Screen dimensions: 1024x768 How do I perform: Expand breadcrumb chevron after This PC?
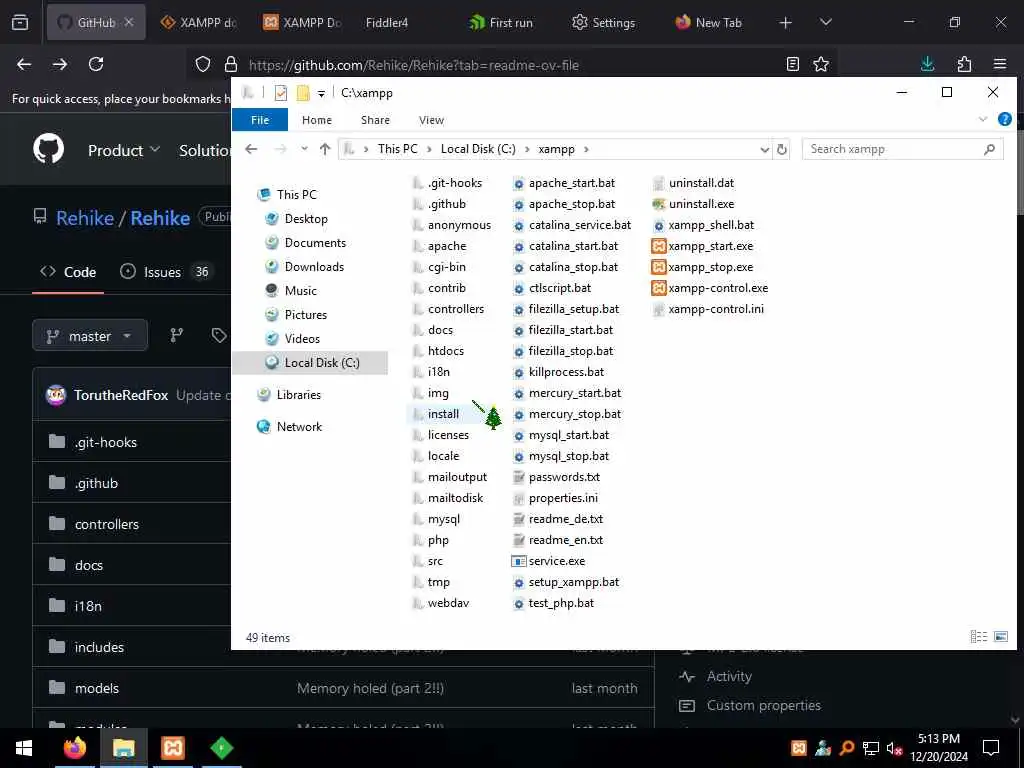429,150
